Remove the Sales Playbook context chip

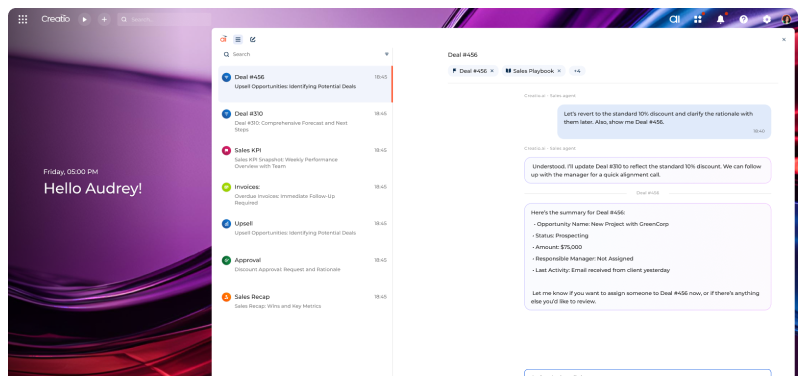pos(559,71)
